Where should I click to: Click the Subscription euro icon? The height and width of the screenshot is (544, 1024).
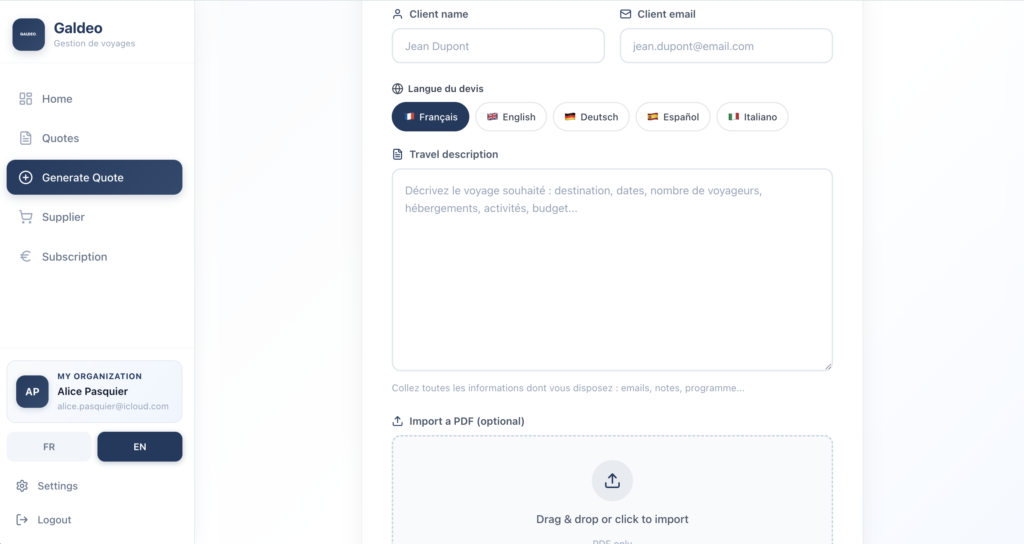coord(26,257)
